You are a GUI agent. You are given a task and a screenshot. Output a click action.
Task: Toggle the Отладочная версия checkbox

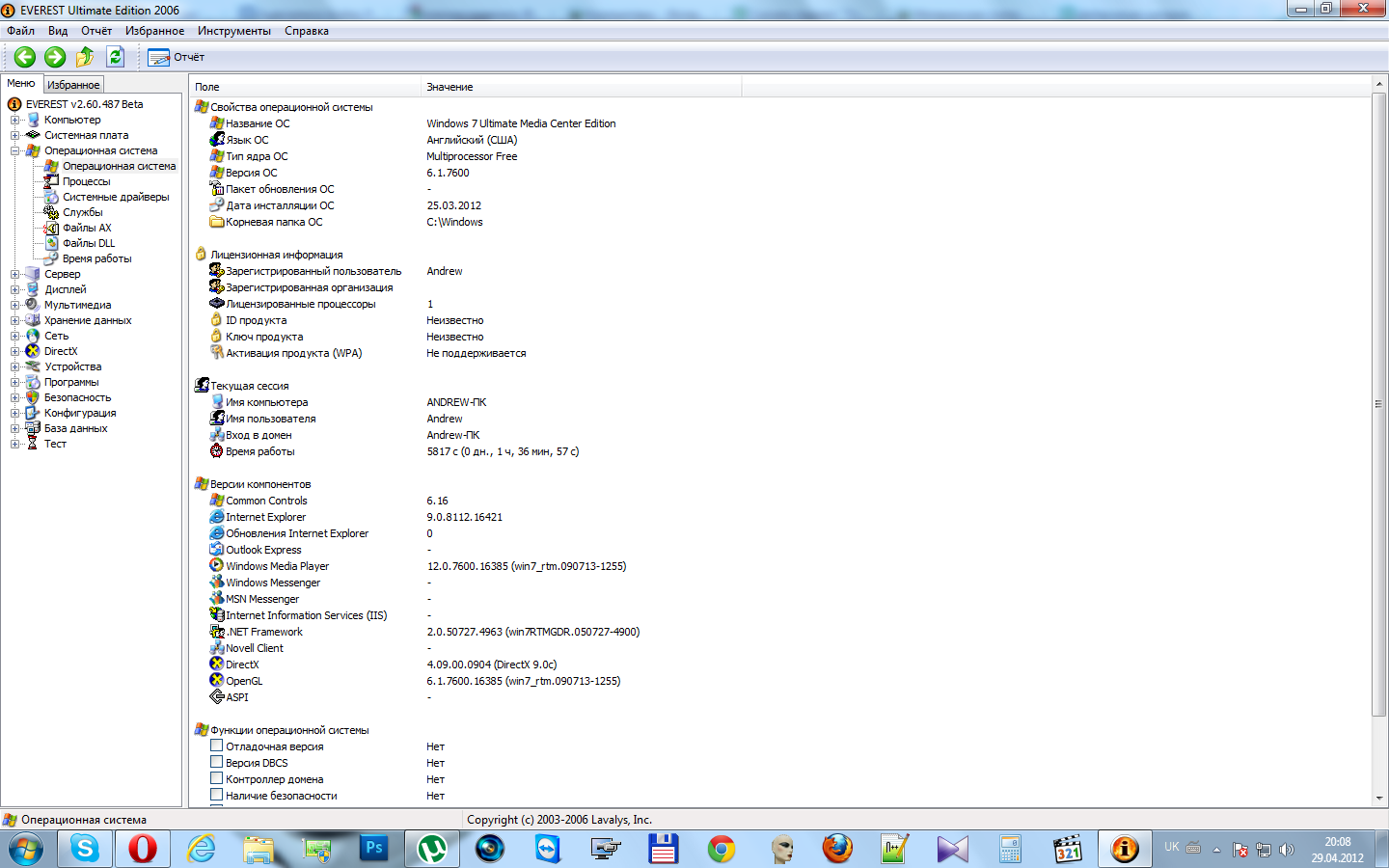217,746
